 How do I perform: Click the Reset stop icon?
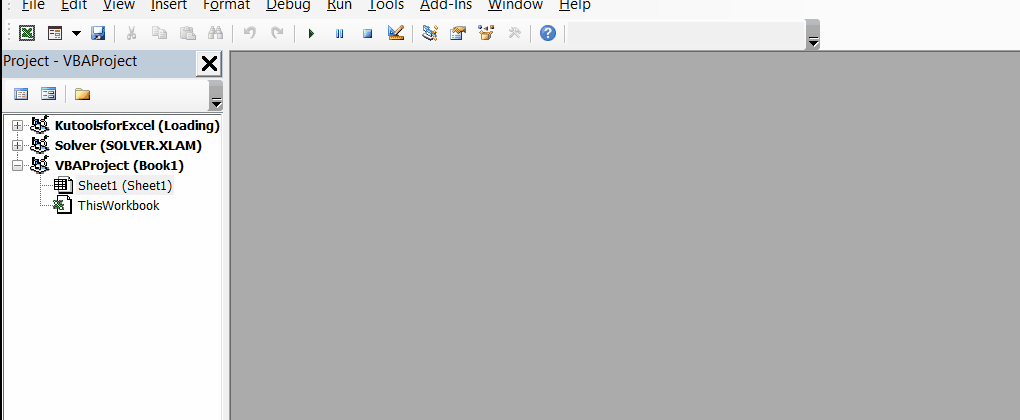368,33
